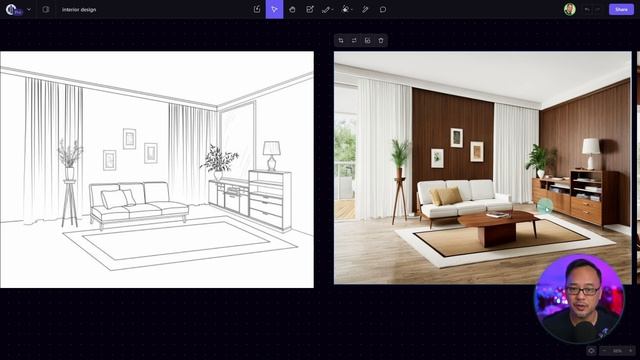Click the redo arrow
Screen dimensions: 640x360
[598, 9]
